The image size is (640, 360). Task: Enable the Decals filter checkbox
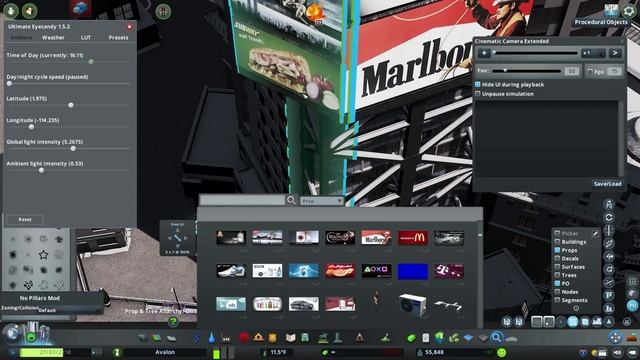click(x=557, y=258)
